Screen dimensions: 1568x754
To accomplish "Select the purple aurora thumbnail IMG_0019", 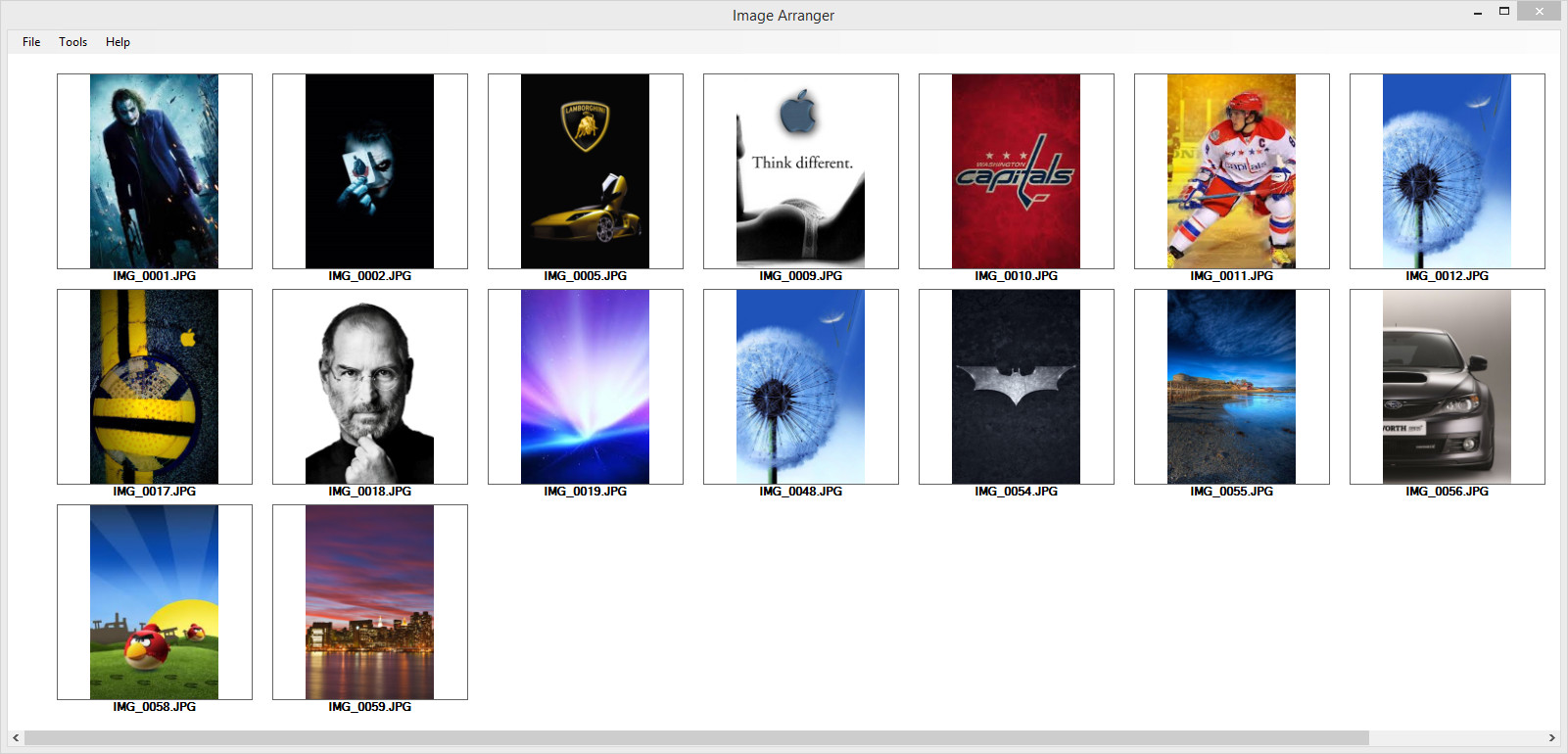I will click(x=586, y=387).
